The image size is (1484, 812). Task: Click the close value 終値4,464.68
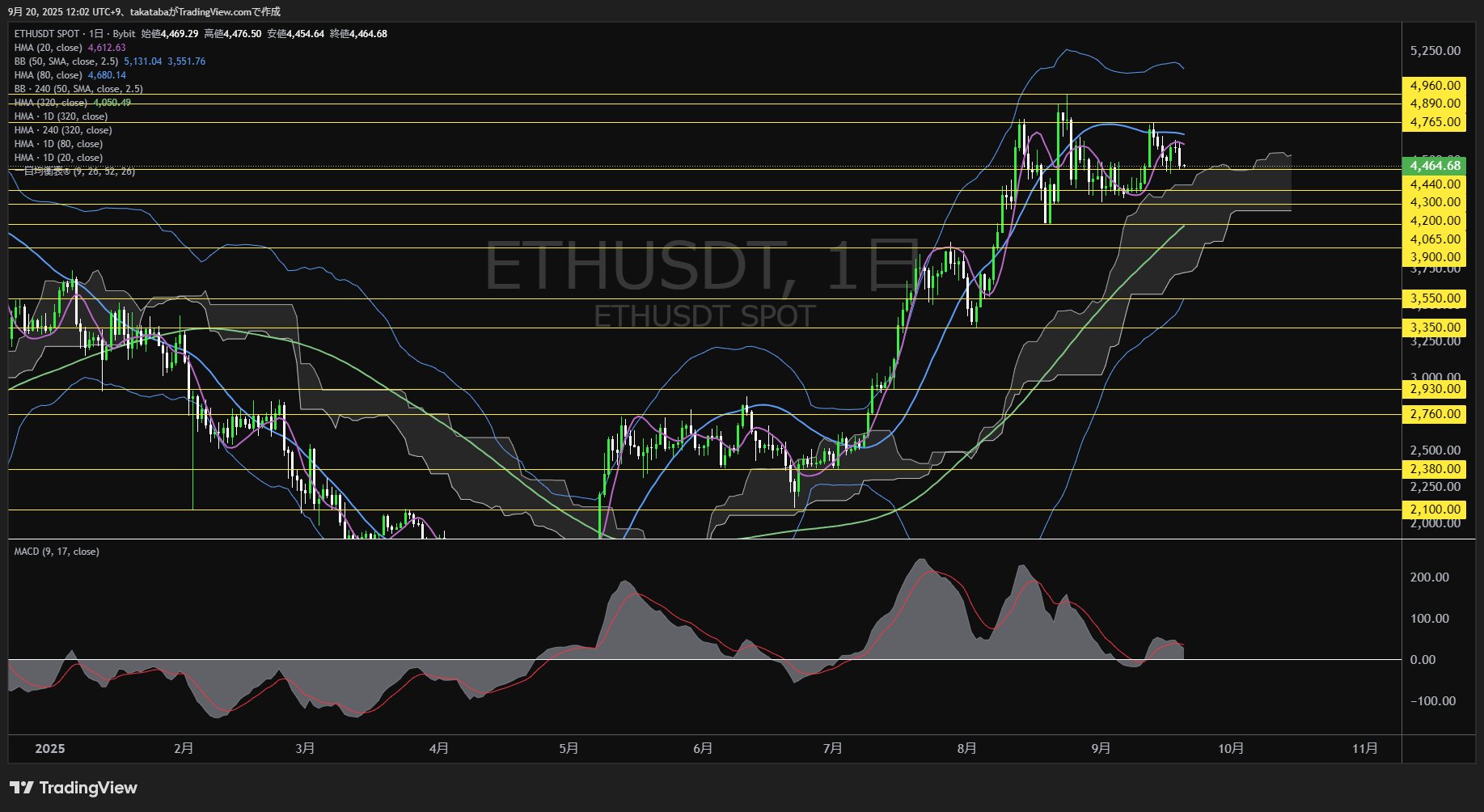pyautogui.click(x=359, y=34)
